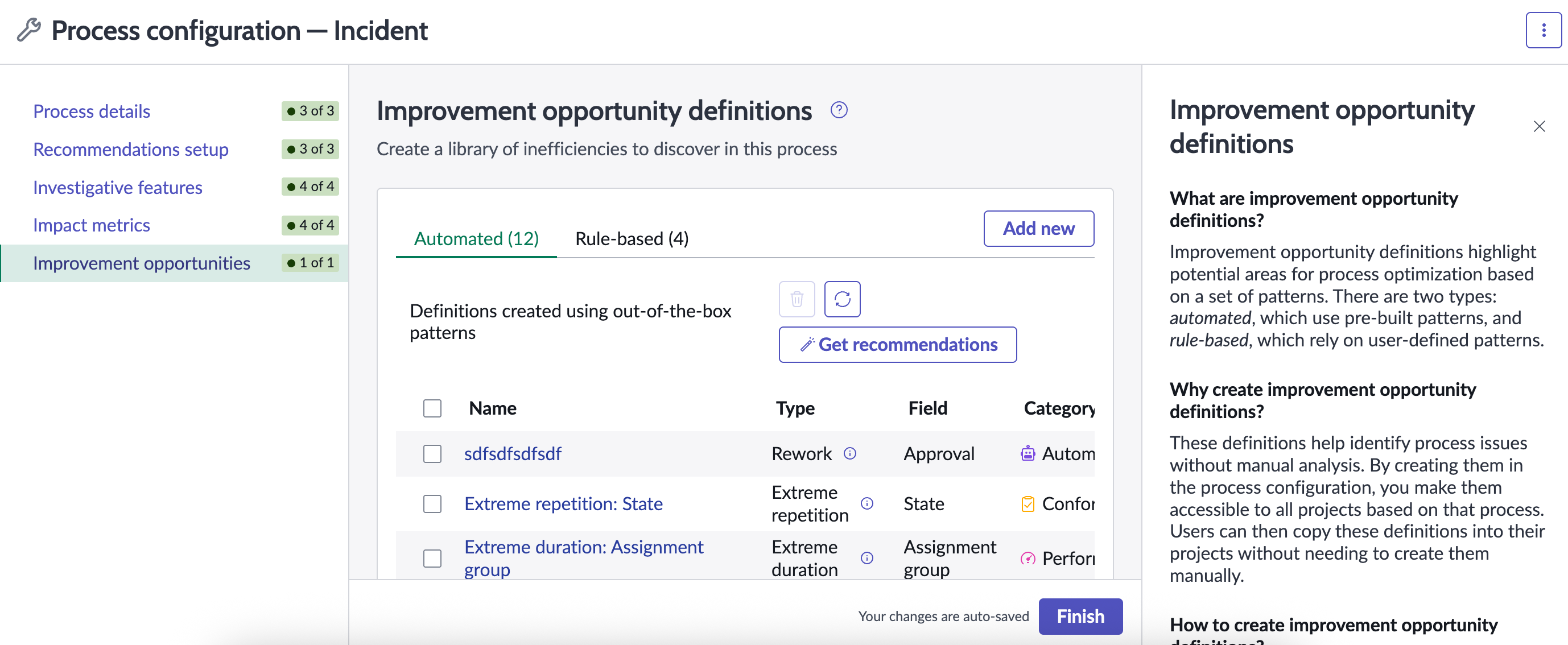Click the info icon next to Extreme repetition
The height and width of the screenshot is (645, 1568).
(867, 503)
